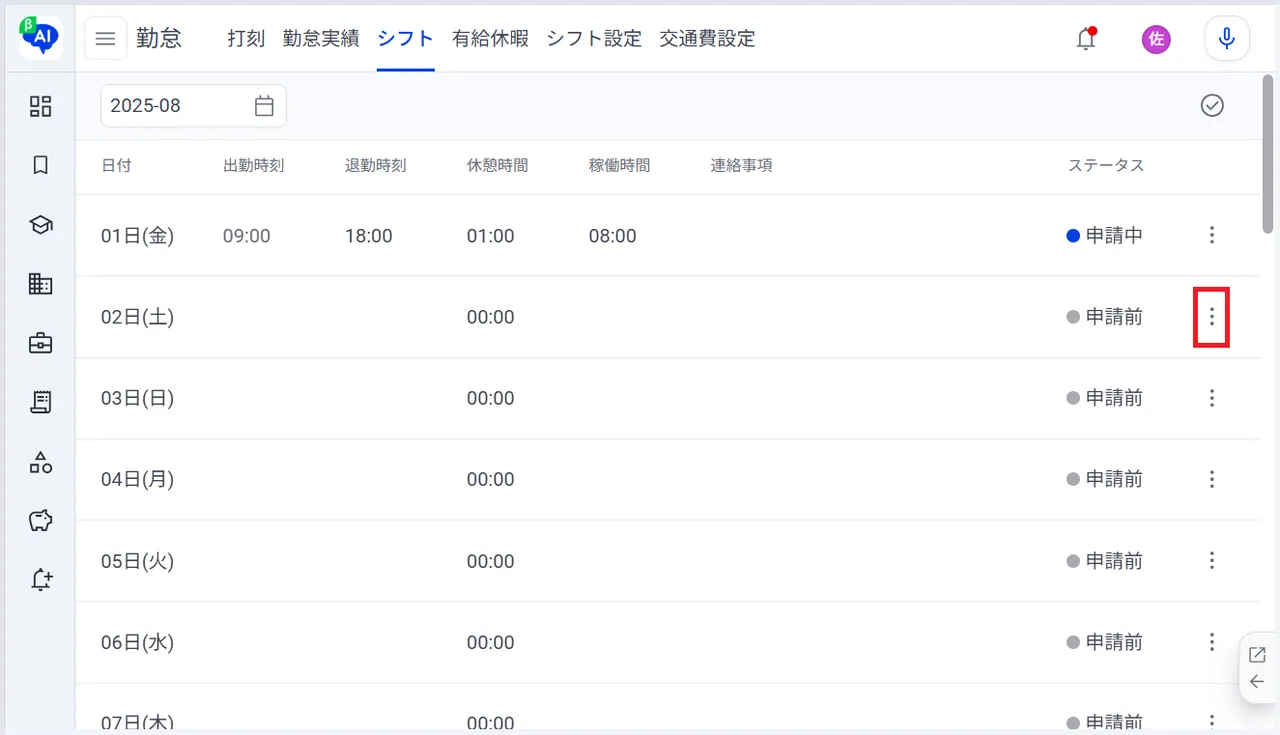Click the notification bell icon
The width and height of the screenshot is (1280, 735).
pos(1086,39)
